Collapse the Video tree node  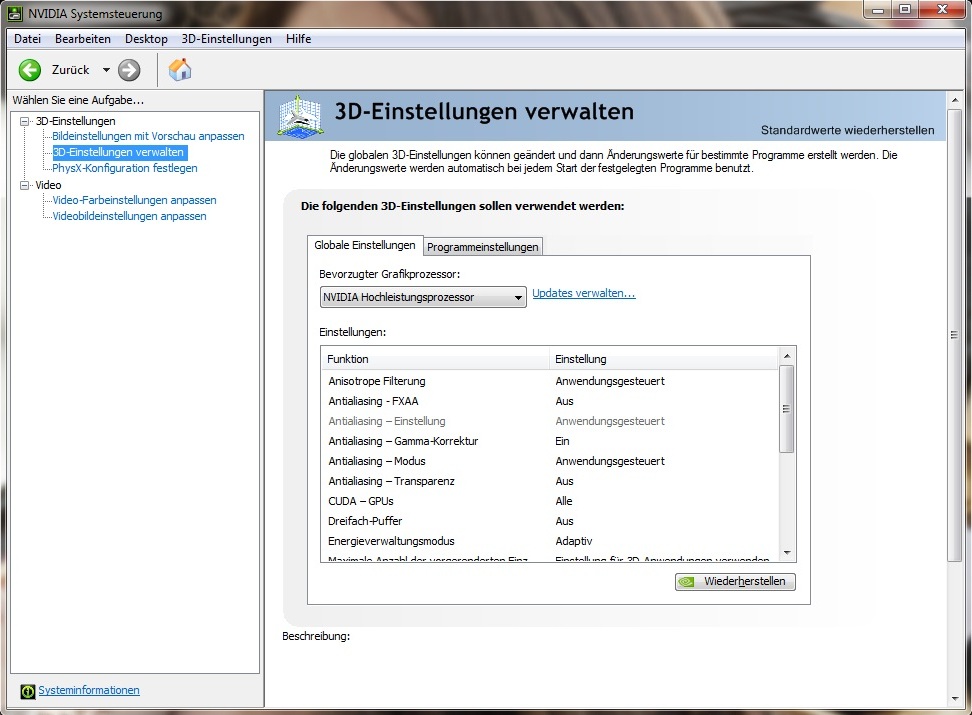point(25,185)
